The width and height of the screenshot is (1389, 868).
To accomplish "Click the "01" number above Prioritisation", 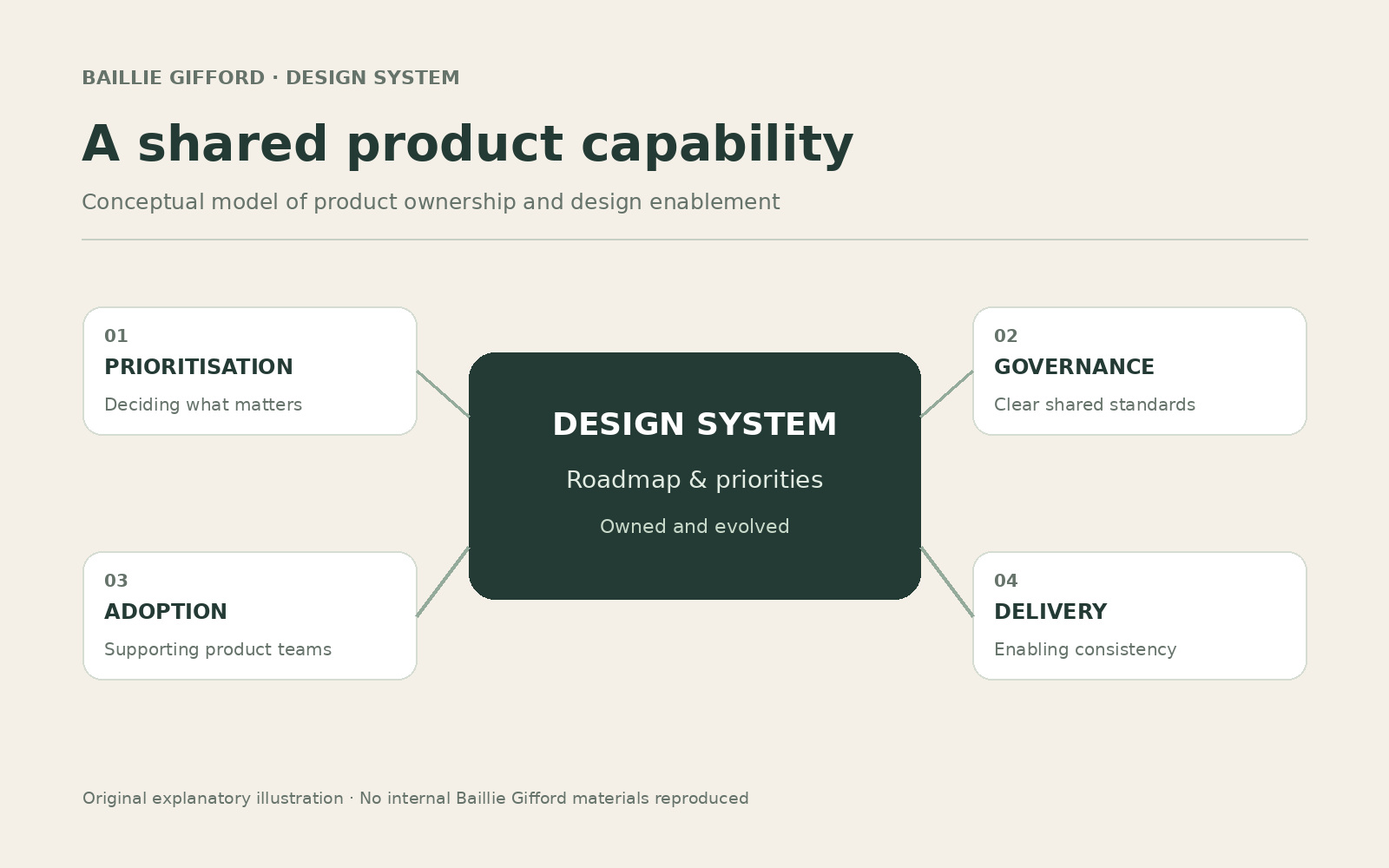I will click(116, 336).
